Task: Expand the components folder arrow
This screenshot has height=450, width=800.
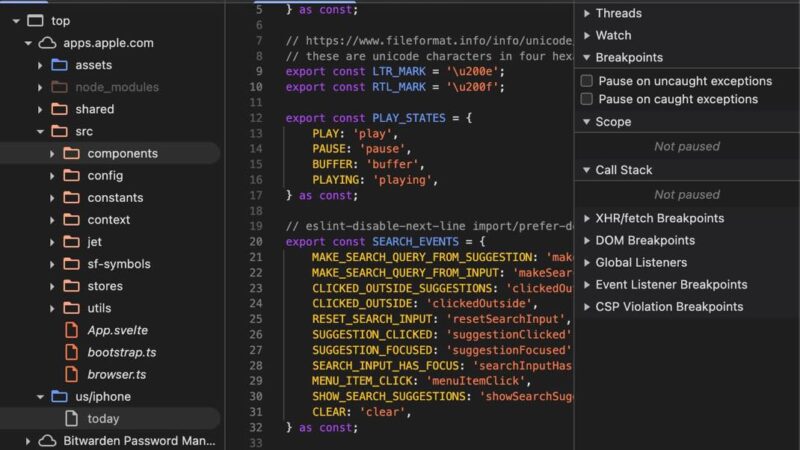Action: [x=52, y=154]
